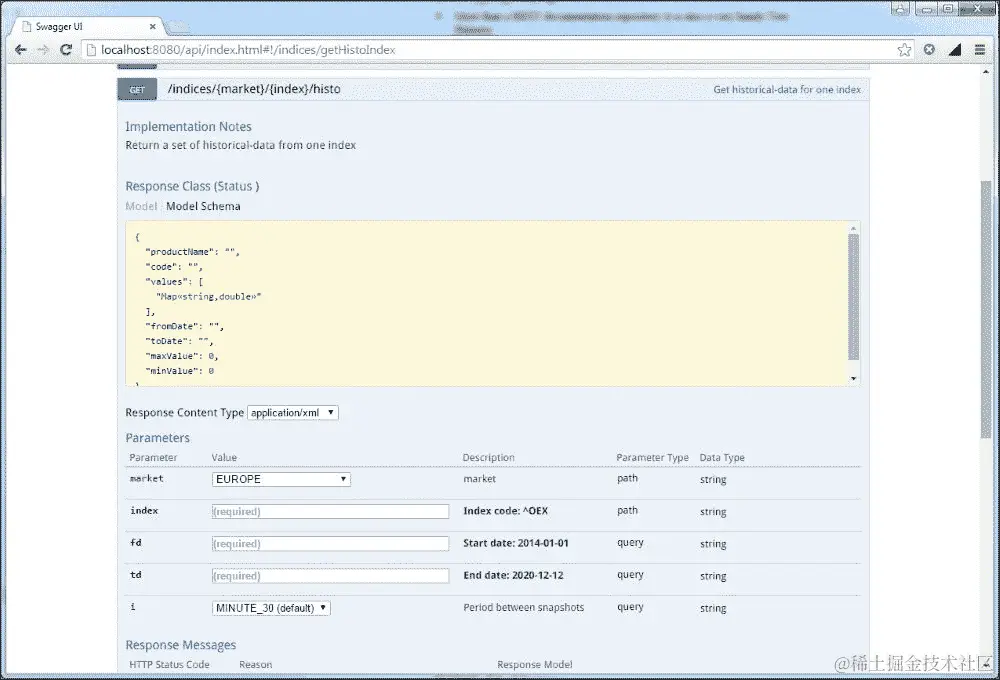Click the page scrollbar up arrow
Viewport: 1000px width, 680px height.
click(x=986, y=71)
